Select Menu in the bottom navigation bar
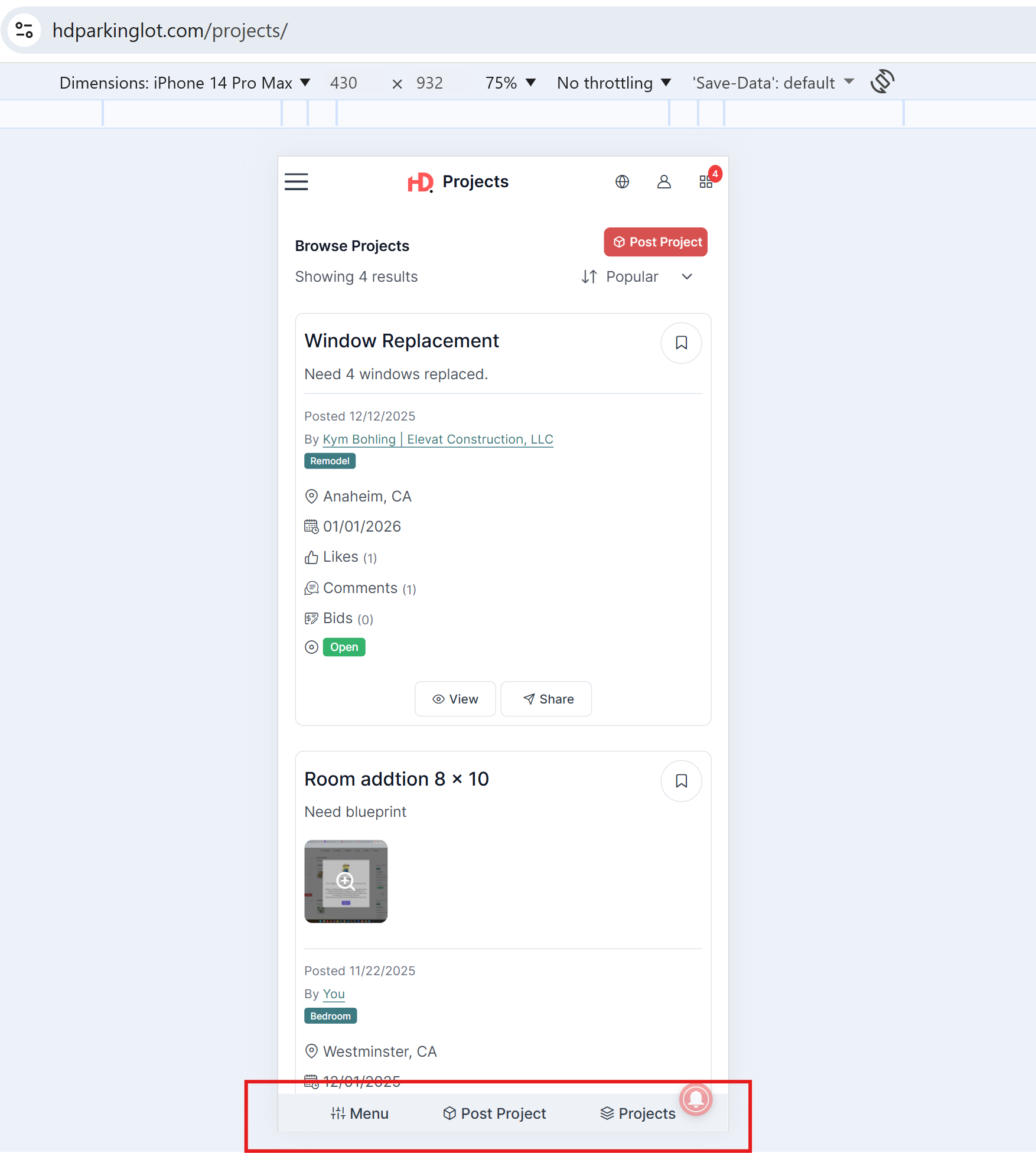This screenshot has height=1153, width=1036. pyautogui.click(x=360, y=1113)
